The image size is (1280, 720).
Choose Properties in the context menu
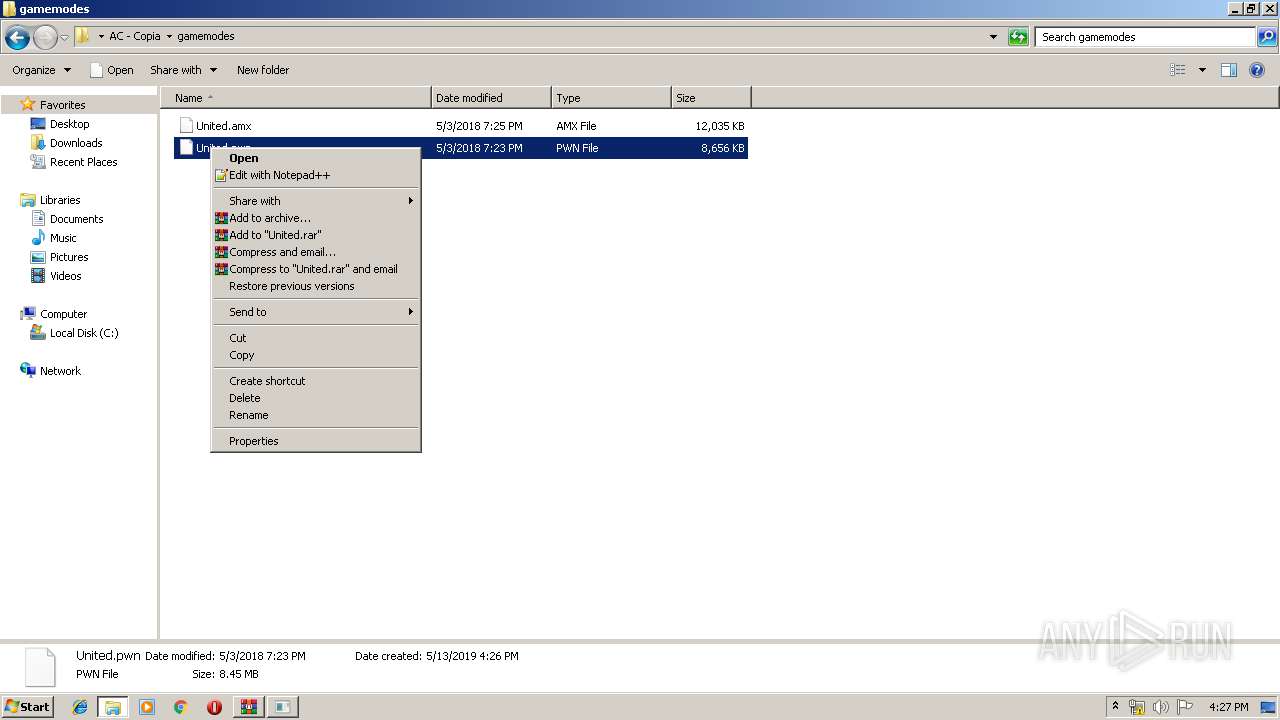tap(316, 441)
